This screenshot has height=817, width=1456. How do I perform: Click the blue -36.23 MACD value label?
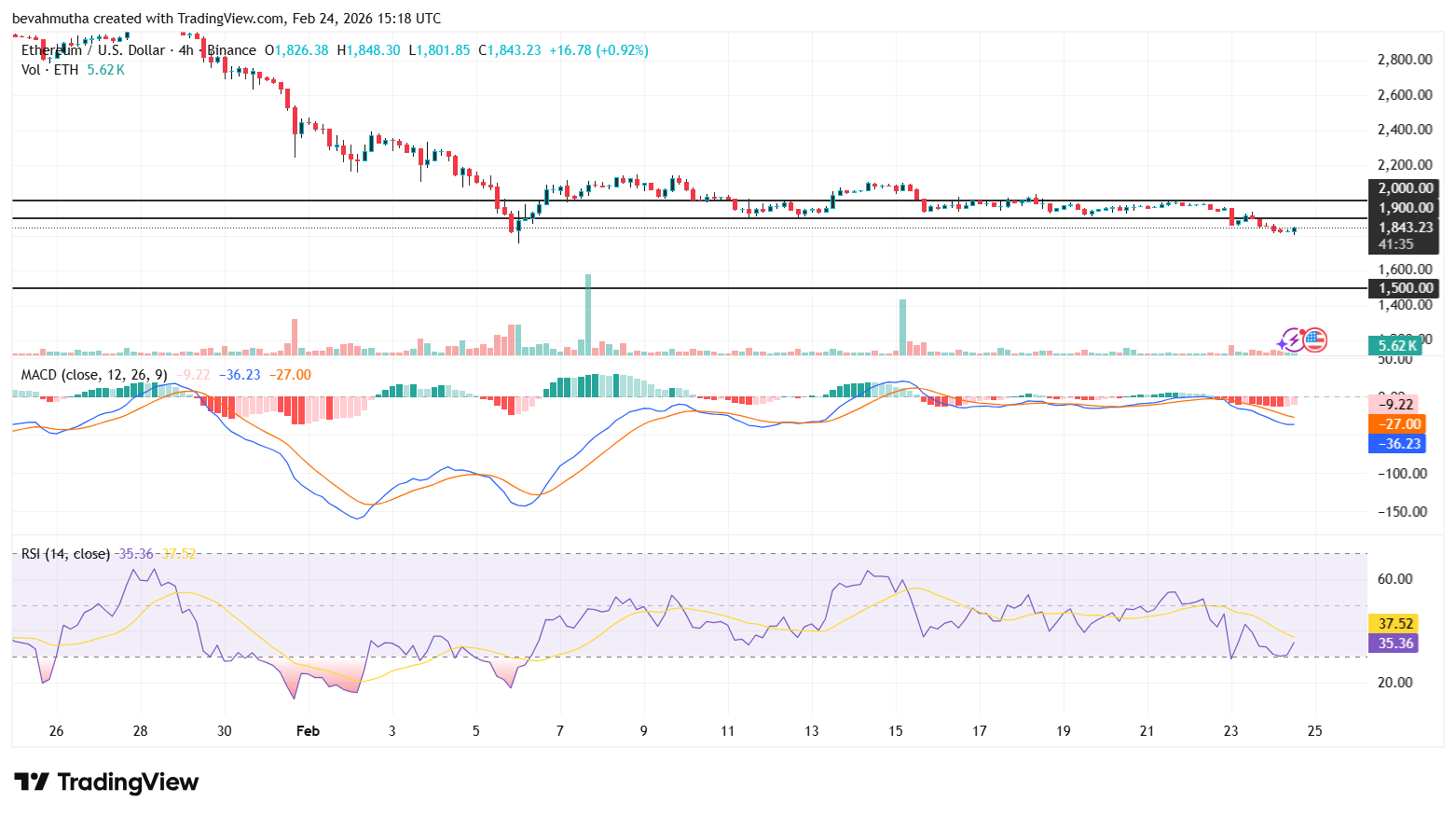click(x=1397, y=445)
